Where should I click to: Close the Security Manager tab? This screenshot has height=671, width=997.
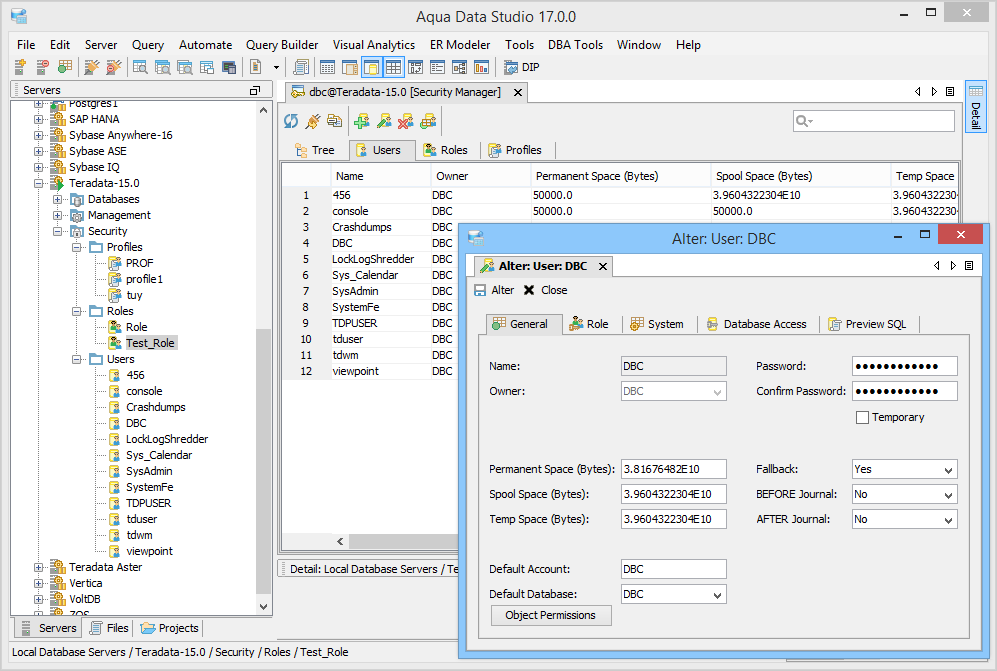click(x=518, y=93)
